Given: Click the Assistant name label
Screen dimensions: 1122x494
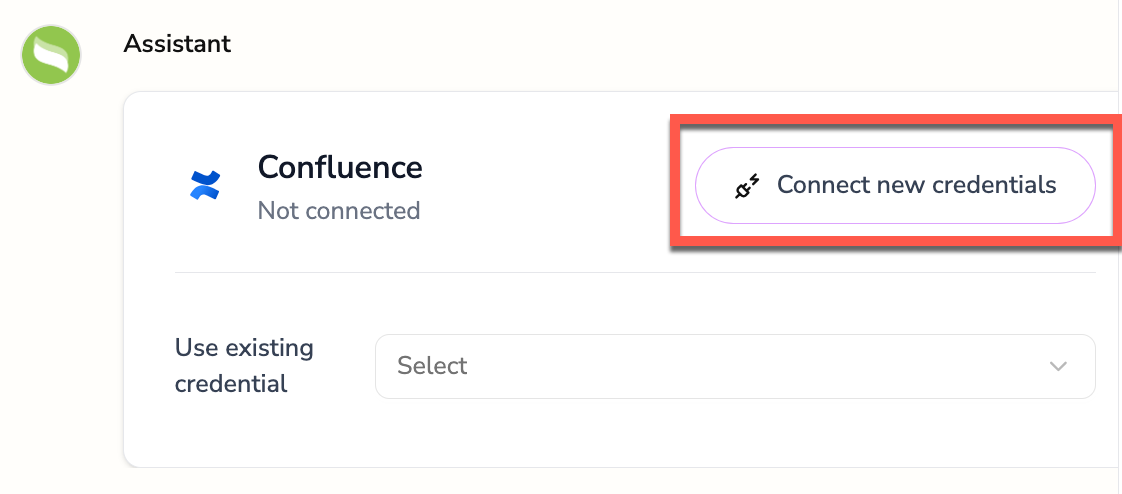Looking at the screenshot, I should (x=177, y=44).
